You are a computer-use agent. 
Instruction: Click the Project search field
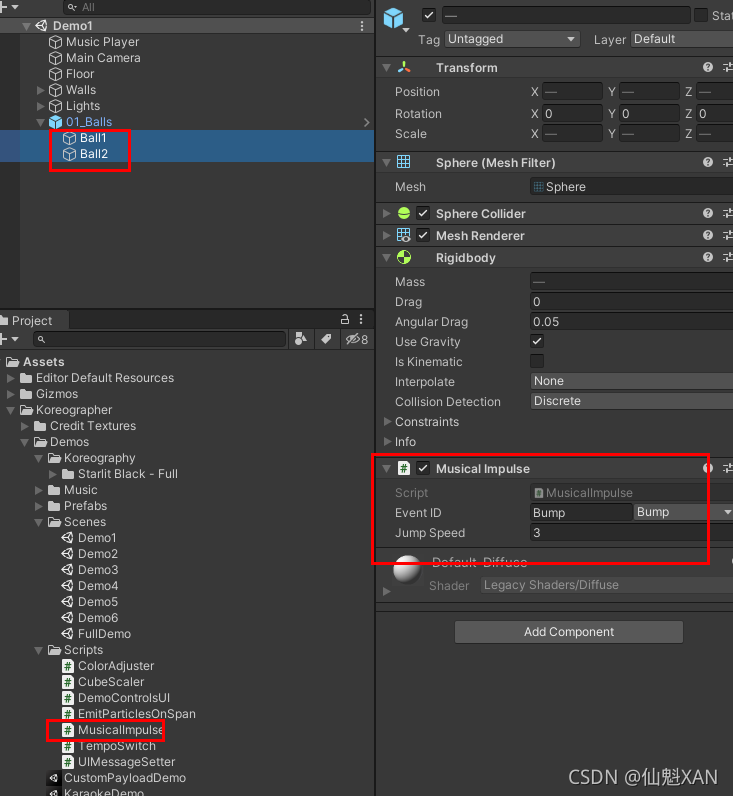(x=159, y=339)
